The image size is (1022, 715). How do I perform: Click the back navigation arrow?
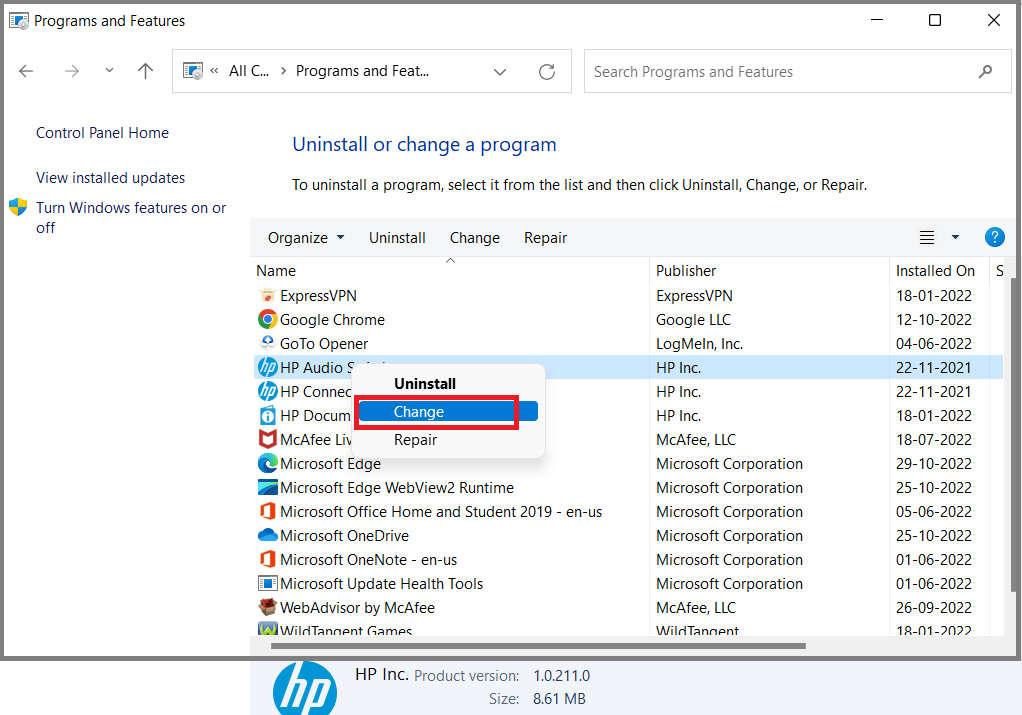25,71
